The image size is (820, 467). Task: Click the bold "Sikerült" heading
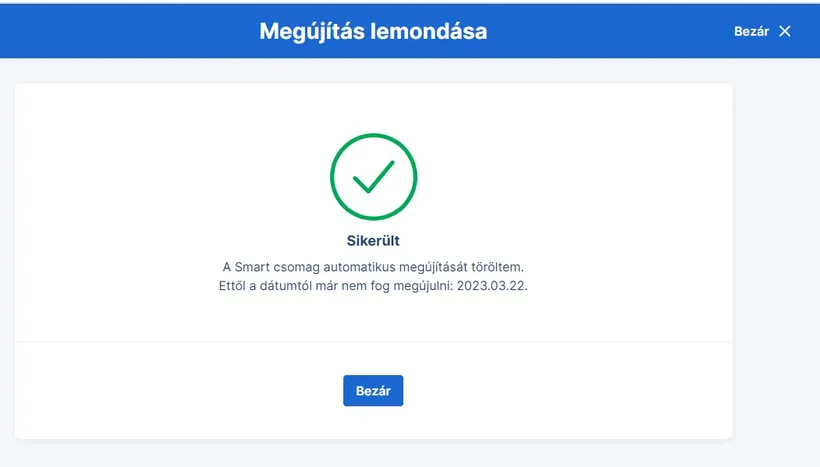(x=373, y=241)
